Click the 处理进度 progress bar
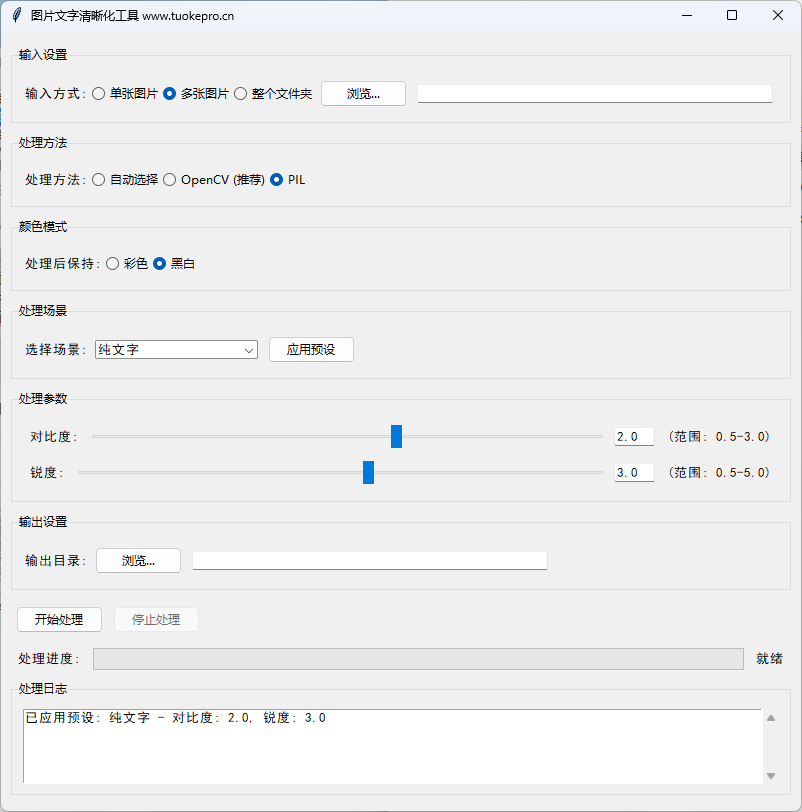 tap(418, 659)
